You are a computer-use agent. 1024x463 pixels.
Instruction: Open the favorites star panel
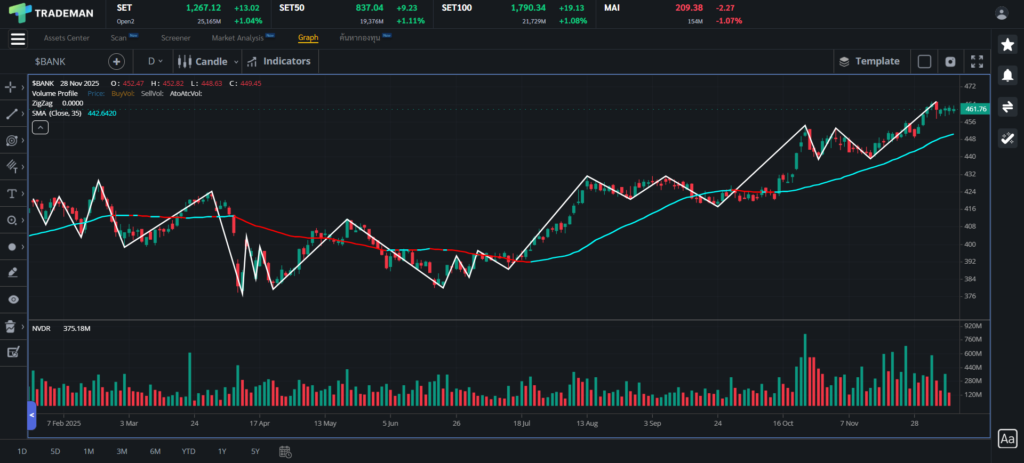1007,44
